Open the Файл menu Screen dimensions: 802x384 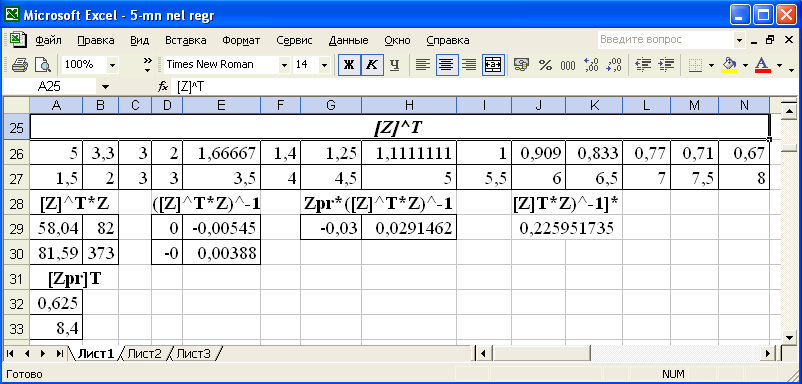tap(49, 40)
